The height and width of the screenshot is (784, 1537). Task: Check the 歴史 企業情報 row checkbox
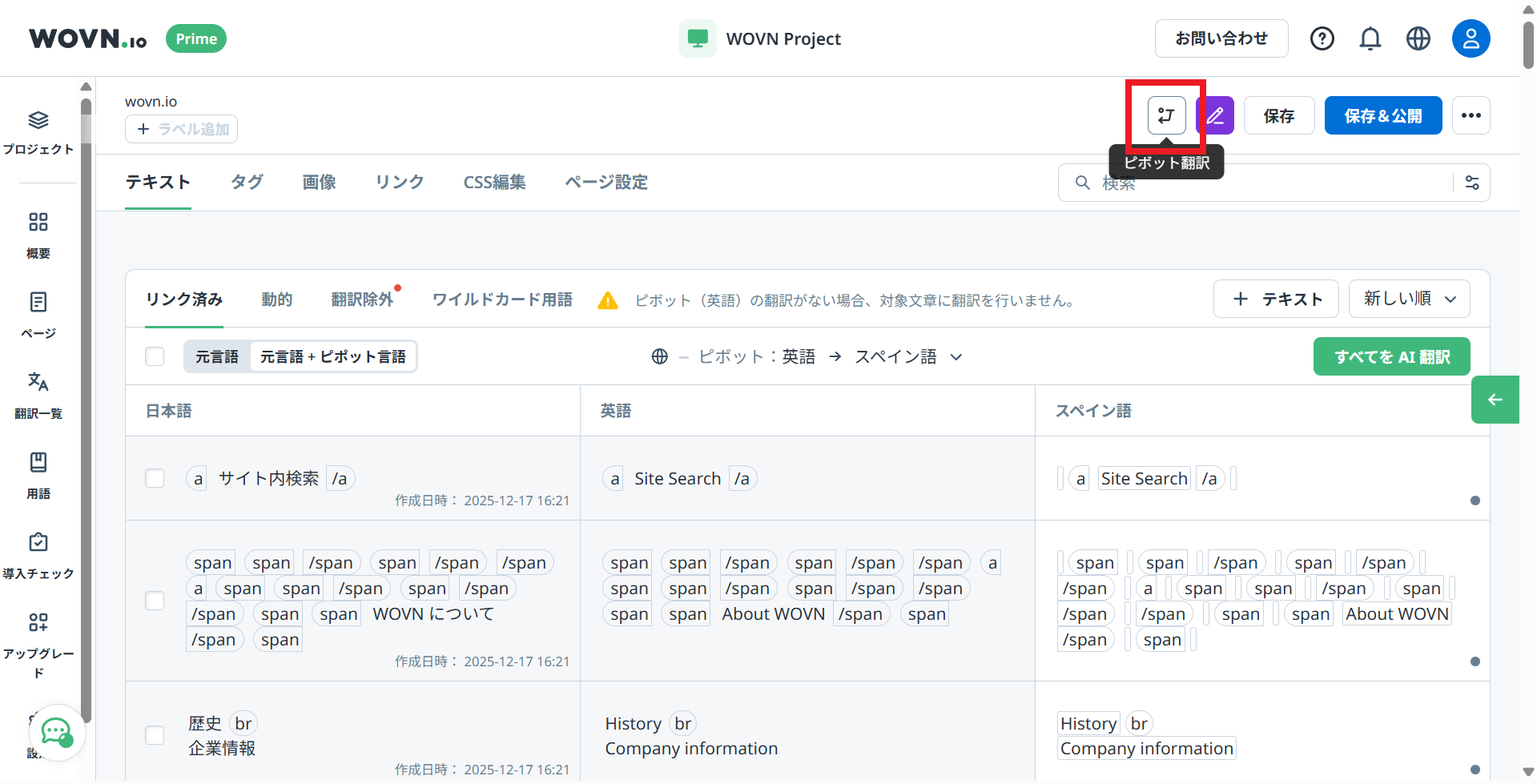[x=155, y=735]
